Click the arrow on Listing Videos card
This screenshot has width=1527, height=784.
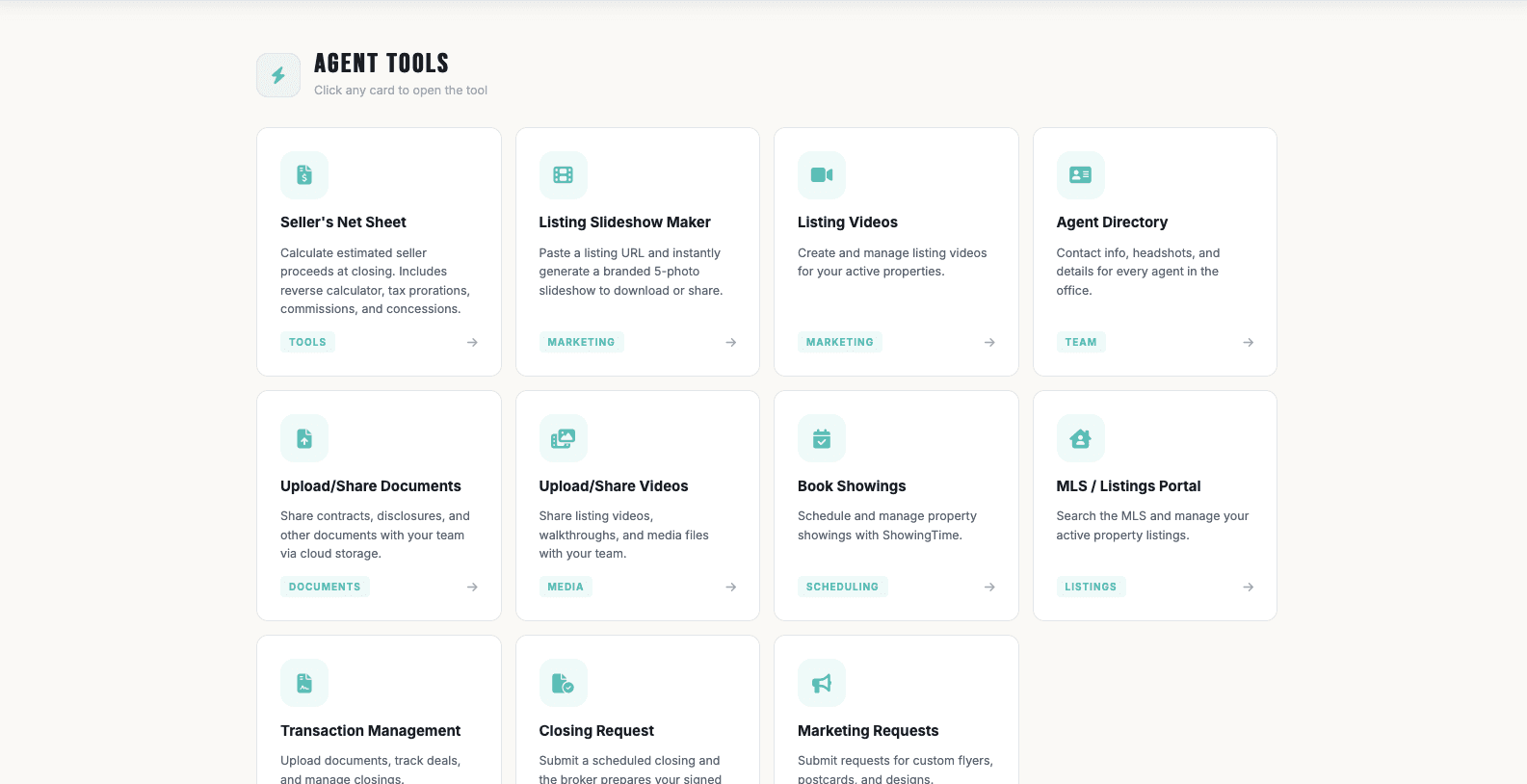click(x=989, y=342)
